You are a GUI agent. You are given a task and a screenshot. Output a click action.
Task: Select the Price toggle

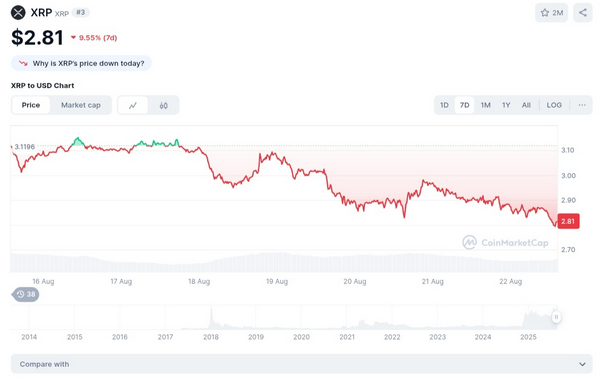click(x=31, y=105)
